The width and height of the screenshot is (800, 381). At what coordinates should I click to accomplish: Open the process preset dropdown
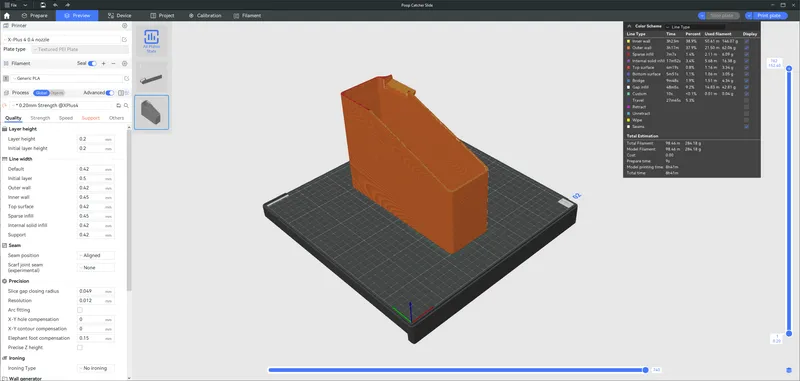click(x=62, y=106)
